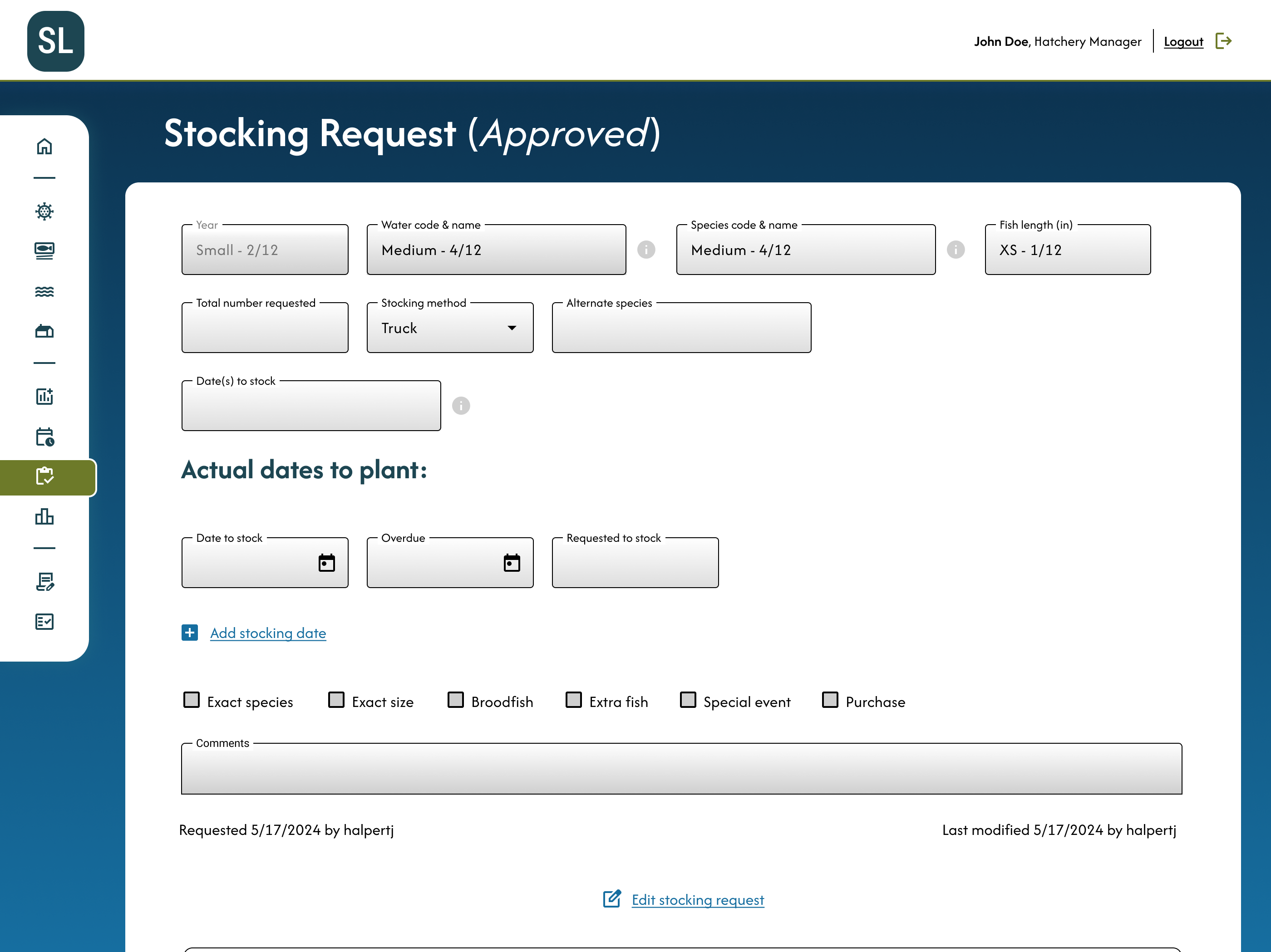Click info icon beside Water code field
The width and height of the screenshot is (1271, 952).
[646, 250]
